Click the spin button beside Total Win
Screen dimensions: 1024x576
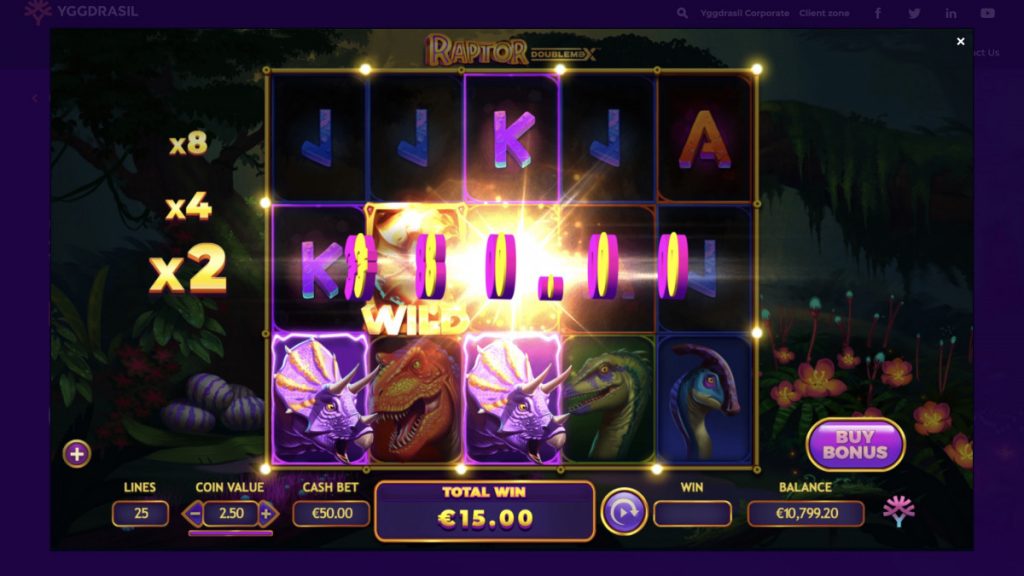tap(624, 512)
